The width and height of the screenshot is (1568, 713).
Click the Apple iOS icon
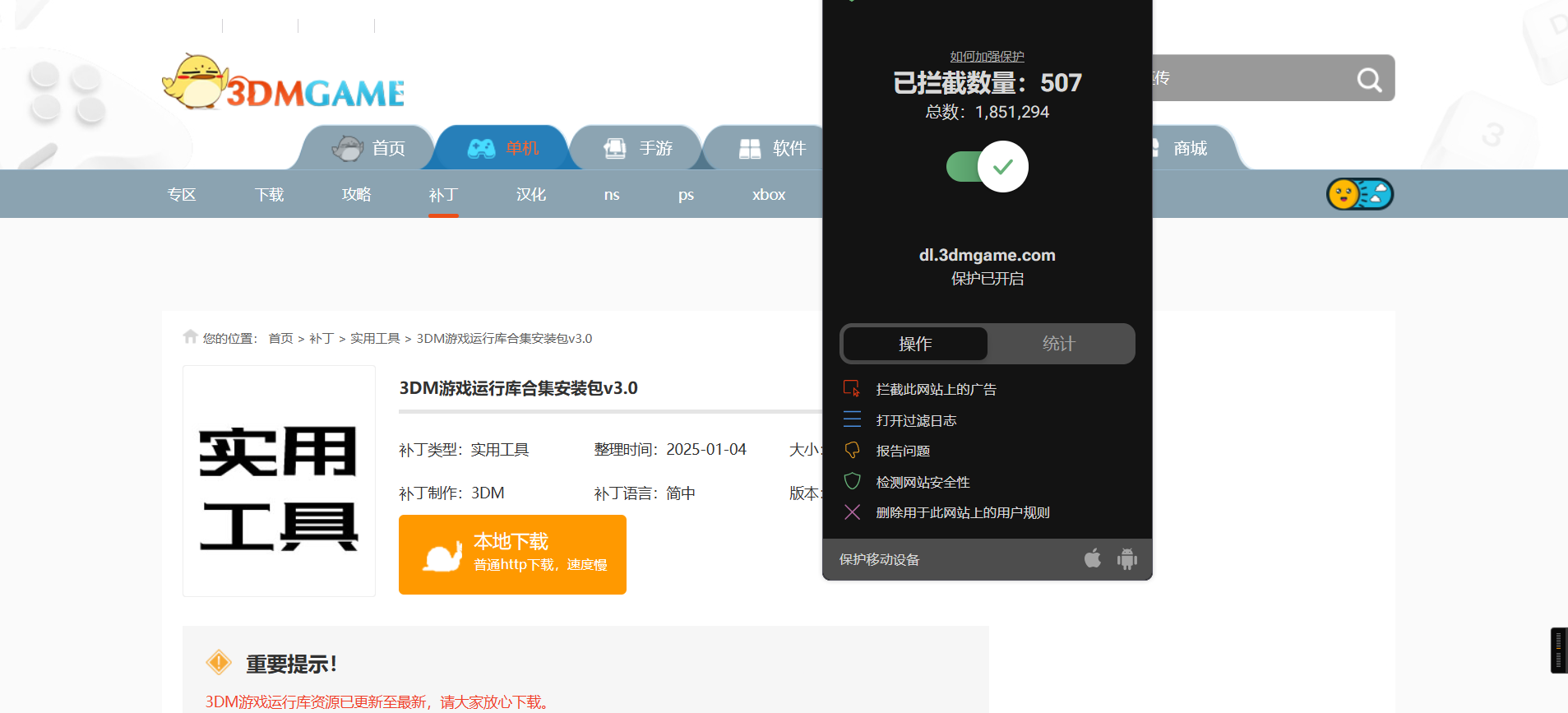click(x=1092, y=559)
